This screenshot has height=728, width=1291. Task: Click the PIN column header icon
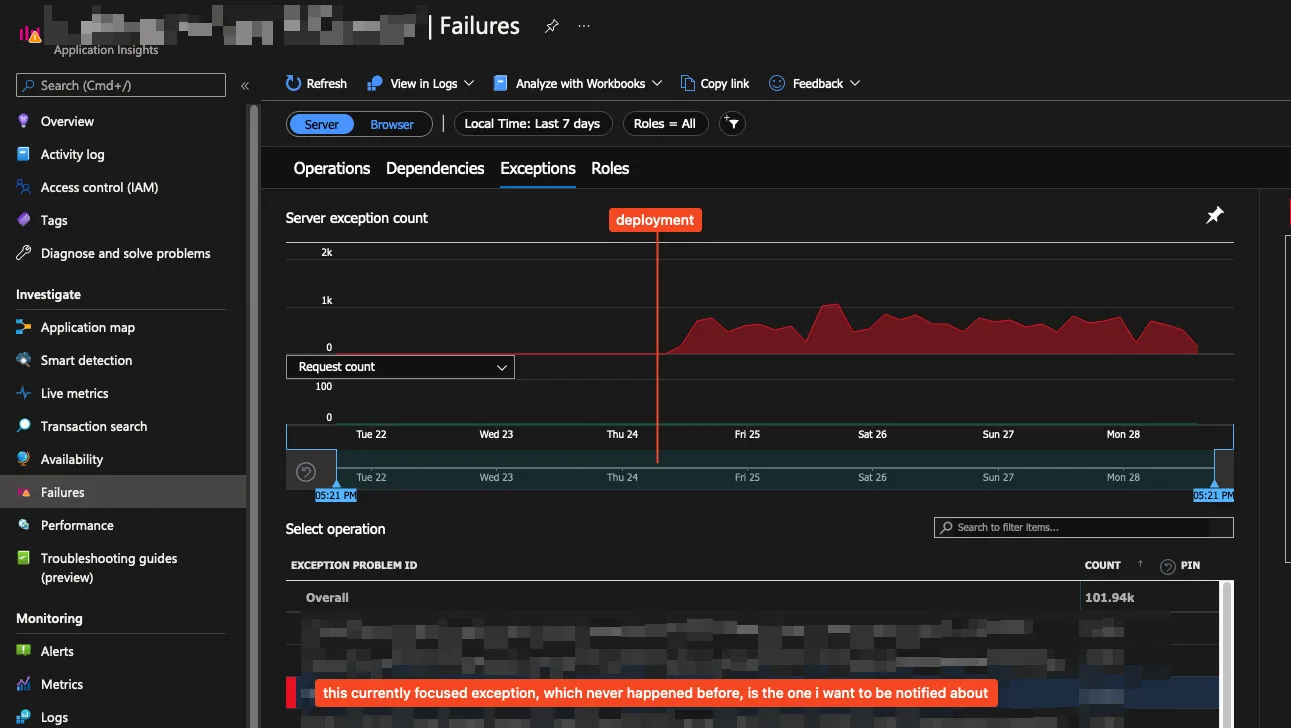(x=1167, y=566)
